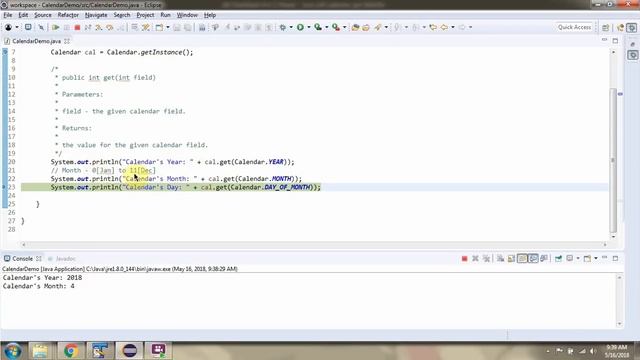This screenshot has width=640, height=360.
Task: Click the Back navigation arrow icon
Action: point(444,27)
